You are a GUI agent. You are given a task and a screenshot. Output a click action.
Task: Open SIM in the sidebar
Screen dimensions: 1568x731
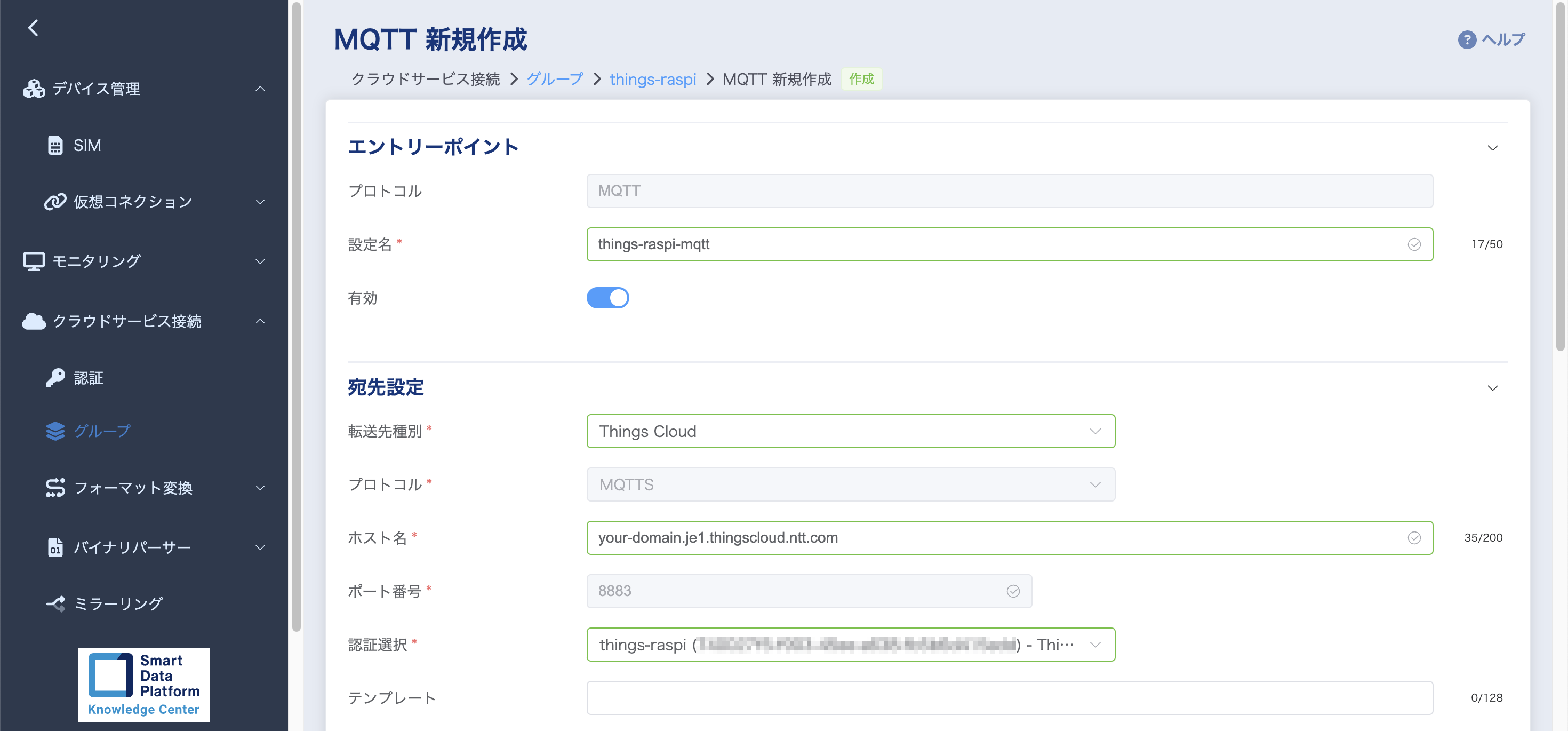point(87,146)
